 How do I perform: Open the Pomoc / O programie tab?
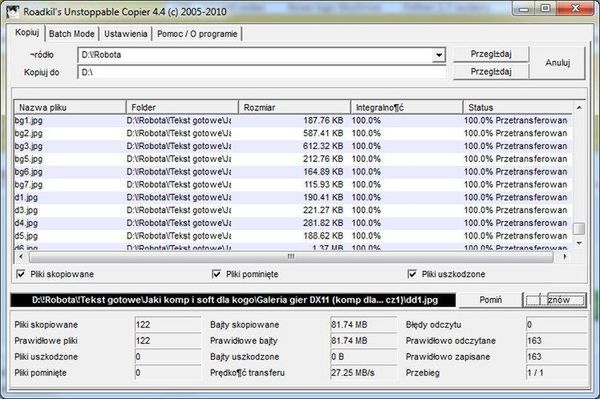pyautogui.click(x=197, y=34)
